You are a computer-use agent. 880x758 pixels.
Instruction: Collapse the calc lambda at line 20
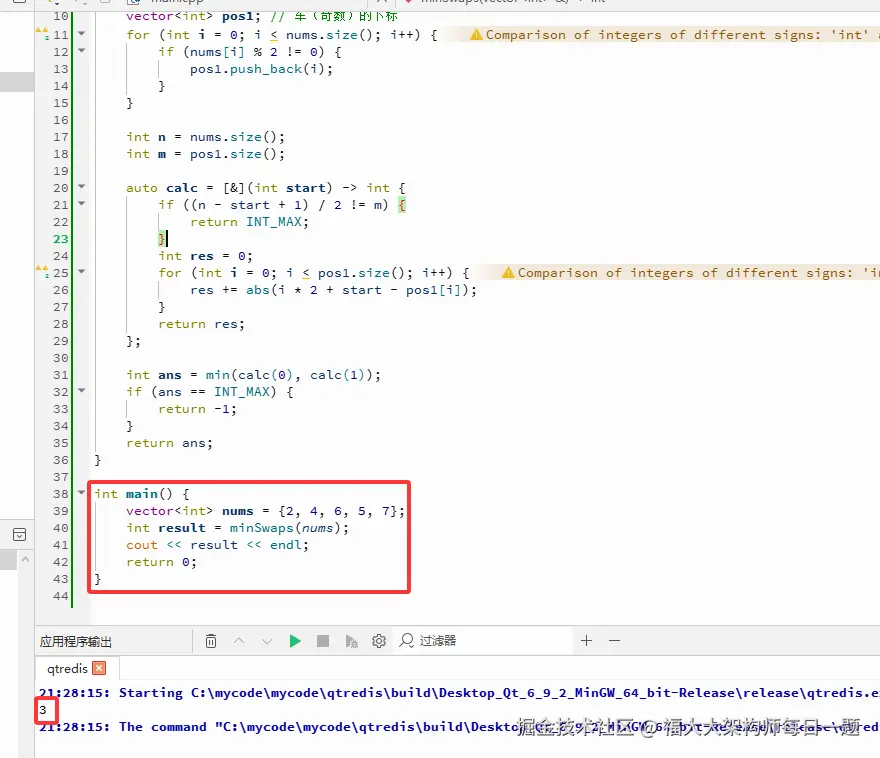pyautogui.click(x=81, y=186)
